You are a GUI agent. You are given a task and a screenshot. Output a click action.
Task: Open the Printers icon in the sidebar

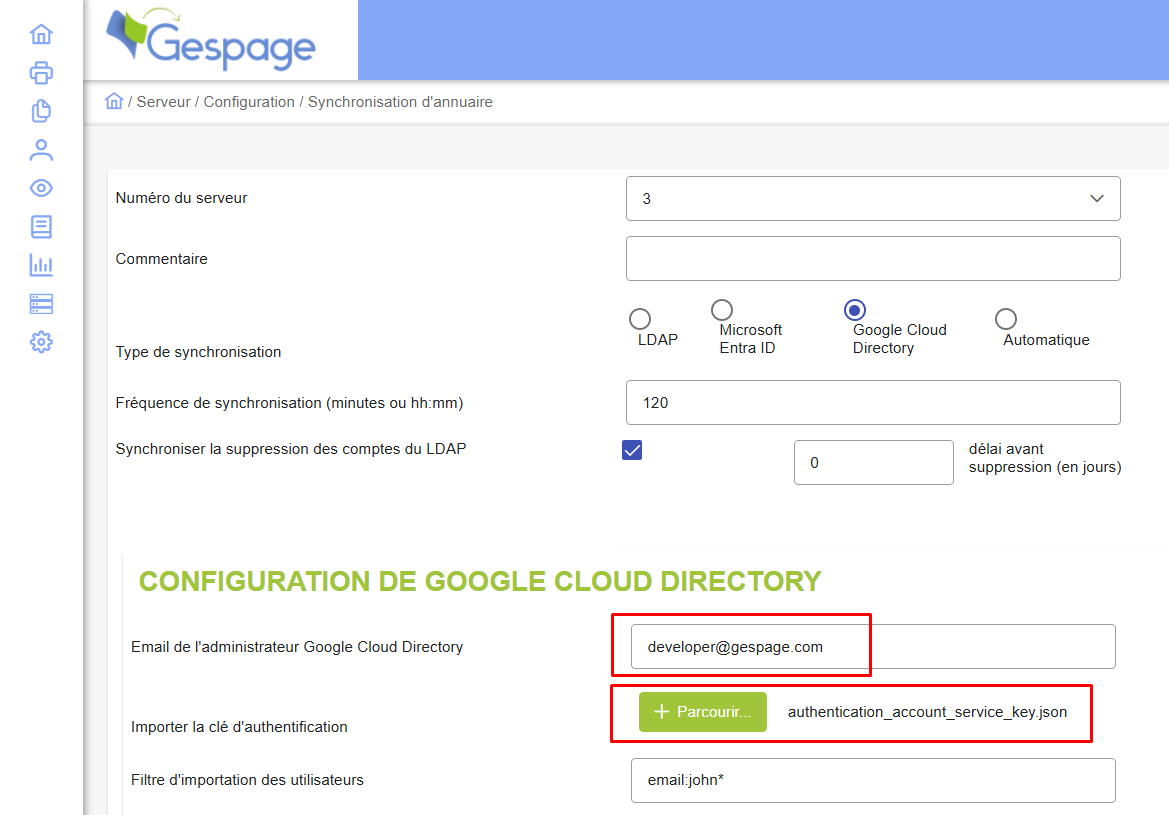point(41,73)
